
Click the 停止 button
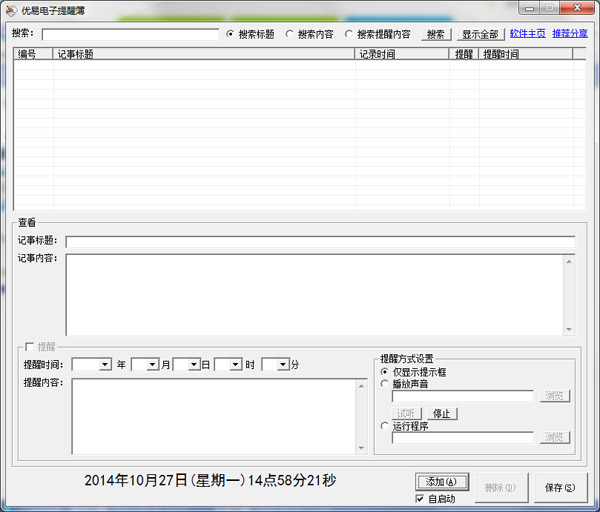(442, 413)
